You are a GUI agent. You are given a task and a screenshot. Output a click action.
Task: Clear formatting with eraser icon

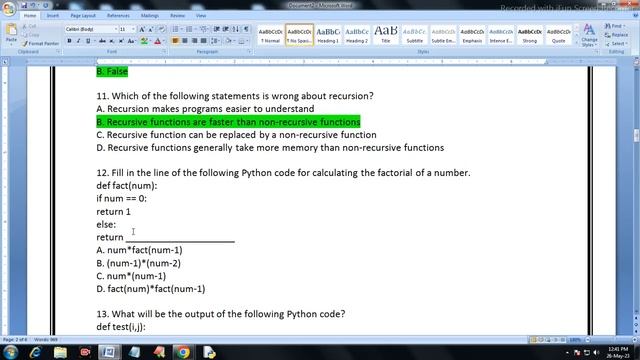pyautogui.click(x=162, y=29)
